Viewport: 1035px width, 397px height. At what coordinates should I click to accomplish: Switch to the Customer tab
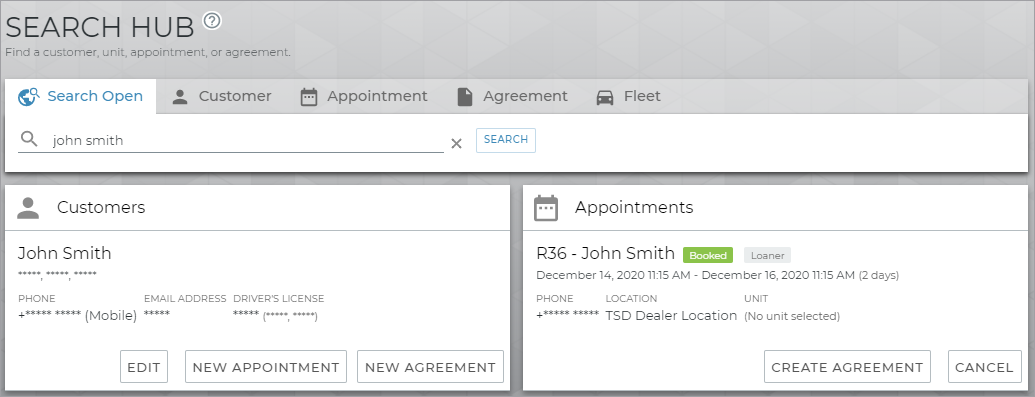pyautogui.click(x=222, y=96)
